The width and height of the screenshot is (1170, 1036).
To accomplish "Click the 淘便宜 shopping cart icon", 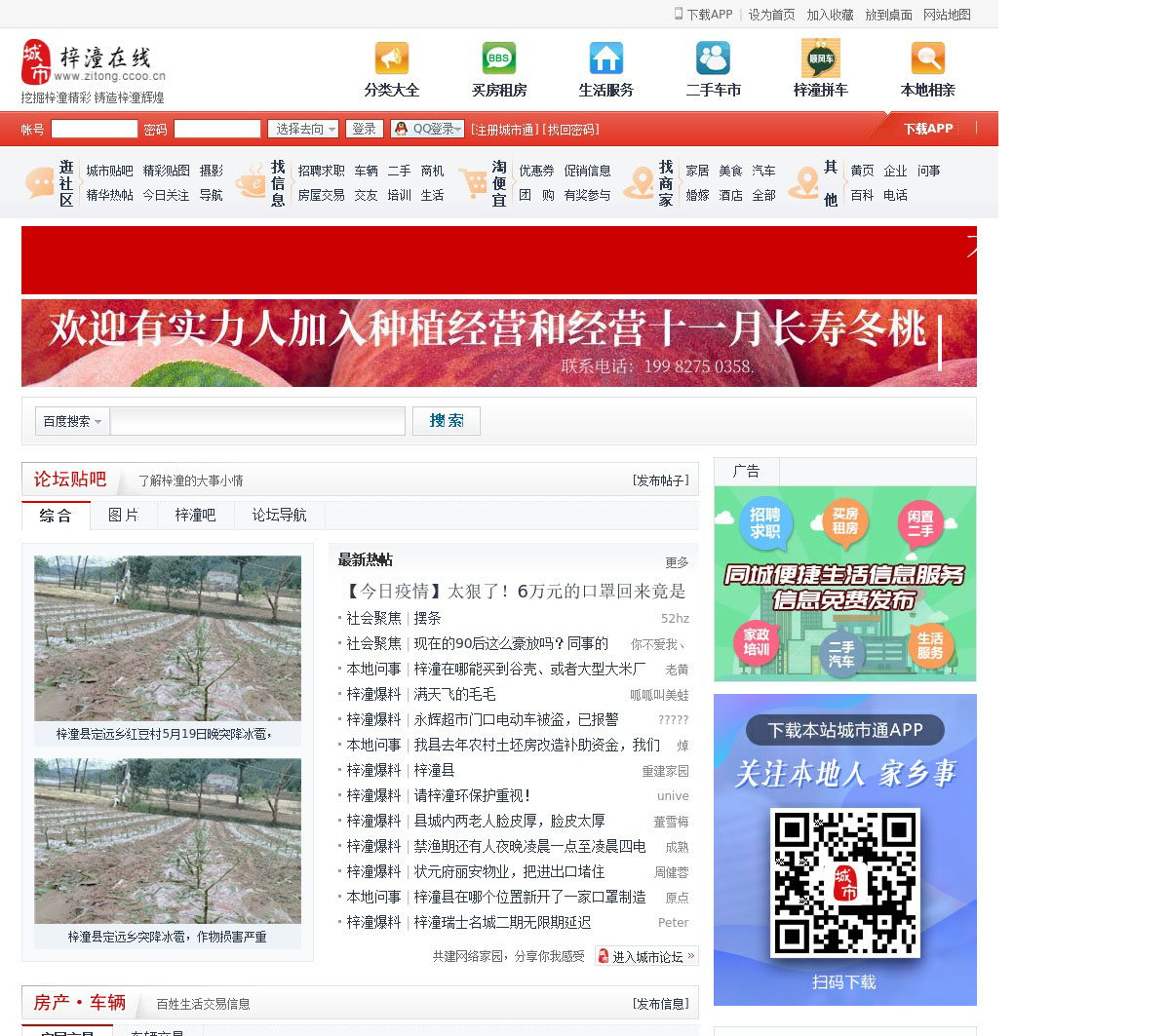I will point(473,183).
